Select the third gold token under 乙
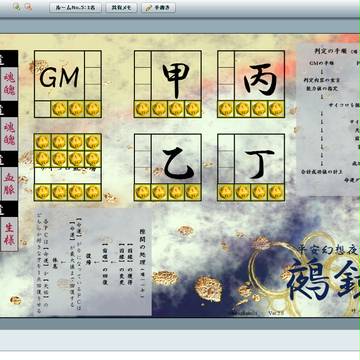Screen dimensions: 360x360 tap(176, 192)
